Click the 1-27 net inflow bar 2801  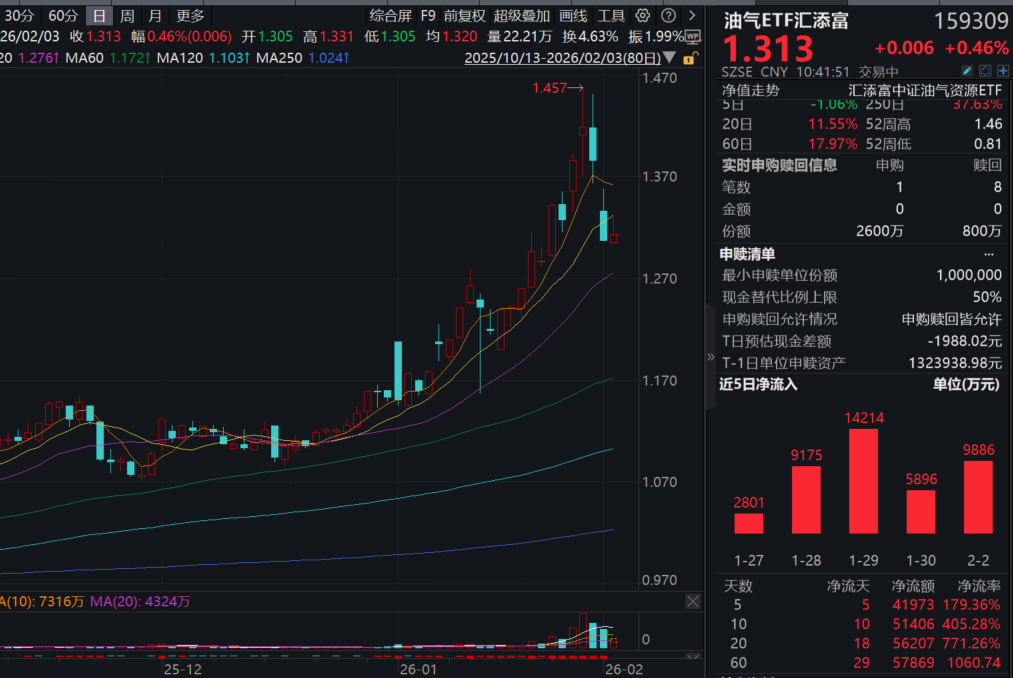[749, 524]
